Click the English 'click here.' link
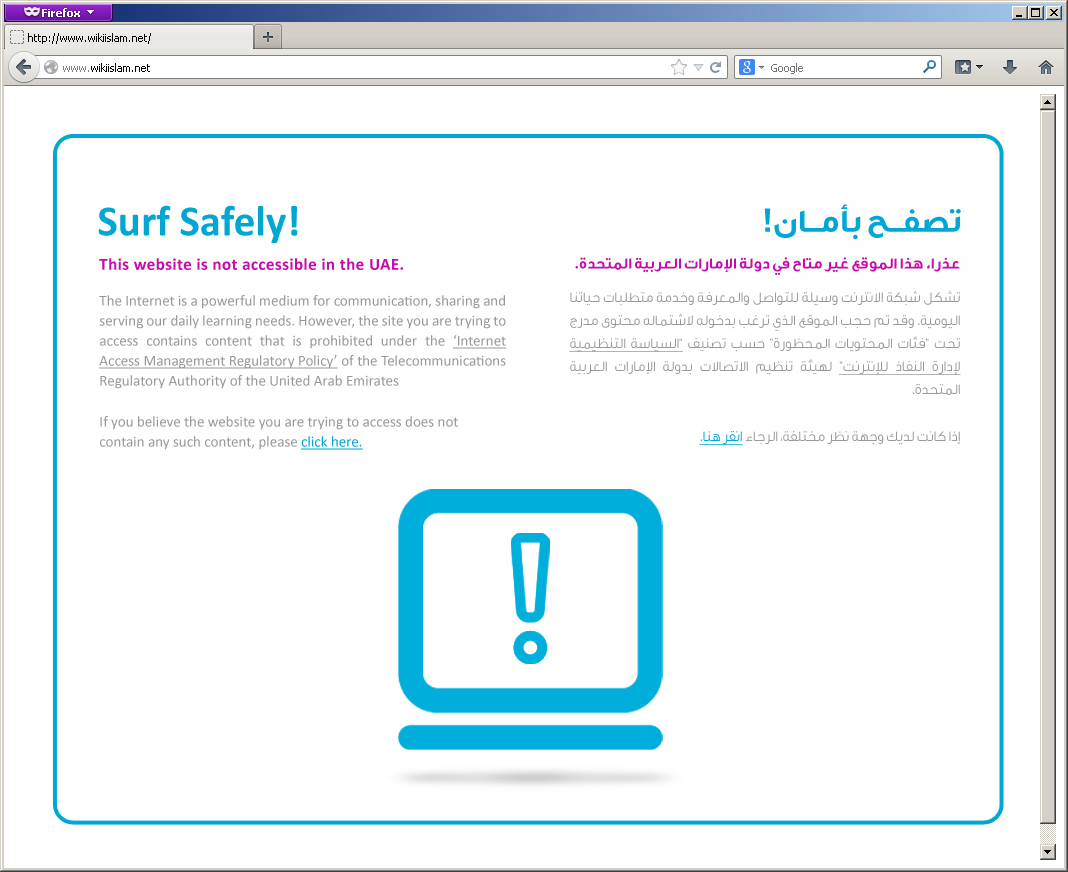 [x=331, y=442]
